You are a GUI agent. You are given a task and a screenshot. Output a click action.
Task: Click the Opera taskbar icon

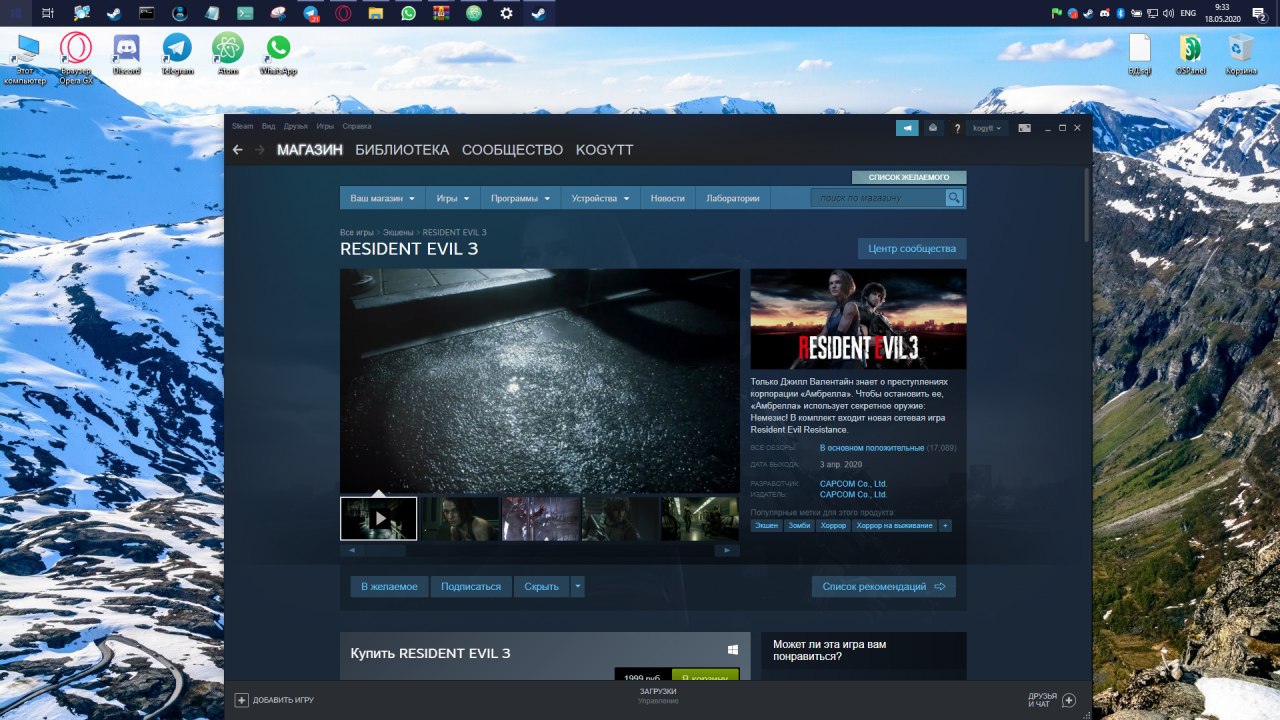pos(343,13)
